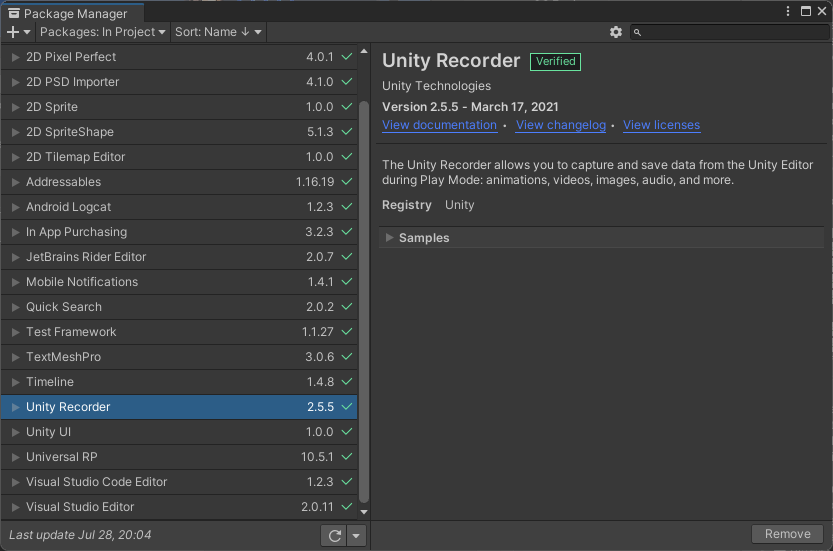The image size is (833, 551).
Task: Expand the Universal RP package entry
Action: (15, 456)
